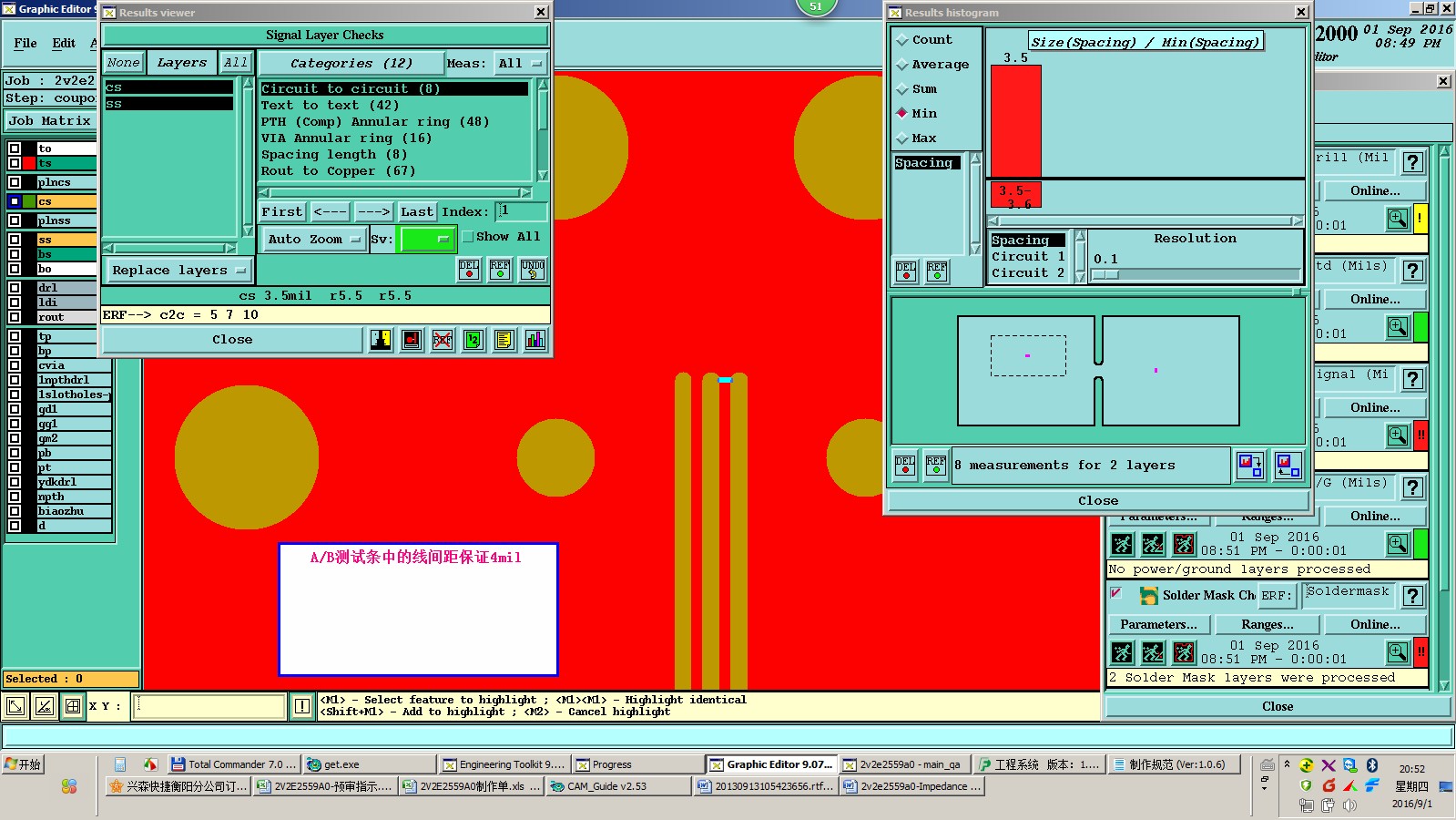Open results magnifier next to 08:51 PM row
This screenshot has height=820, width=1456.
[x=1398, y=544]
